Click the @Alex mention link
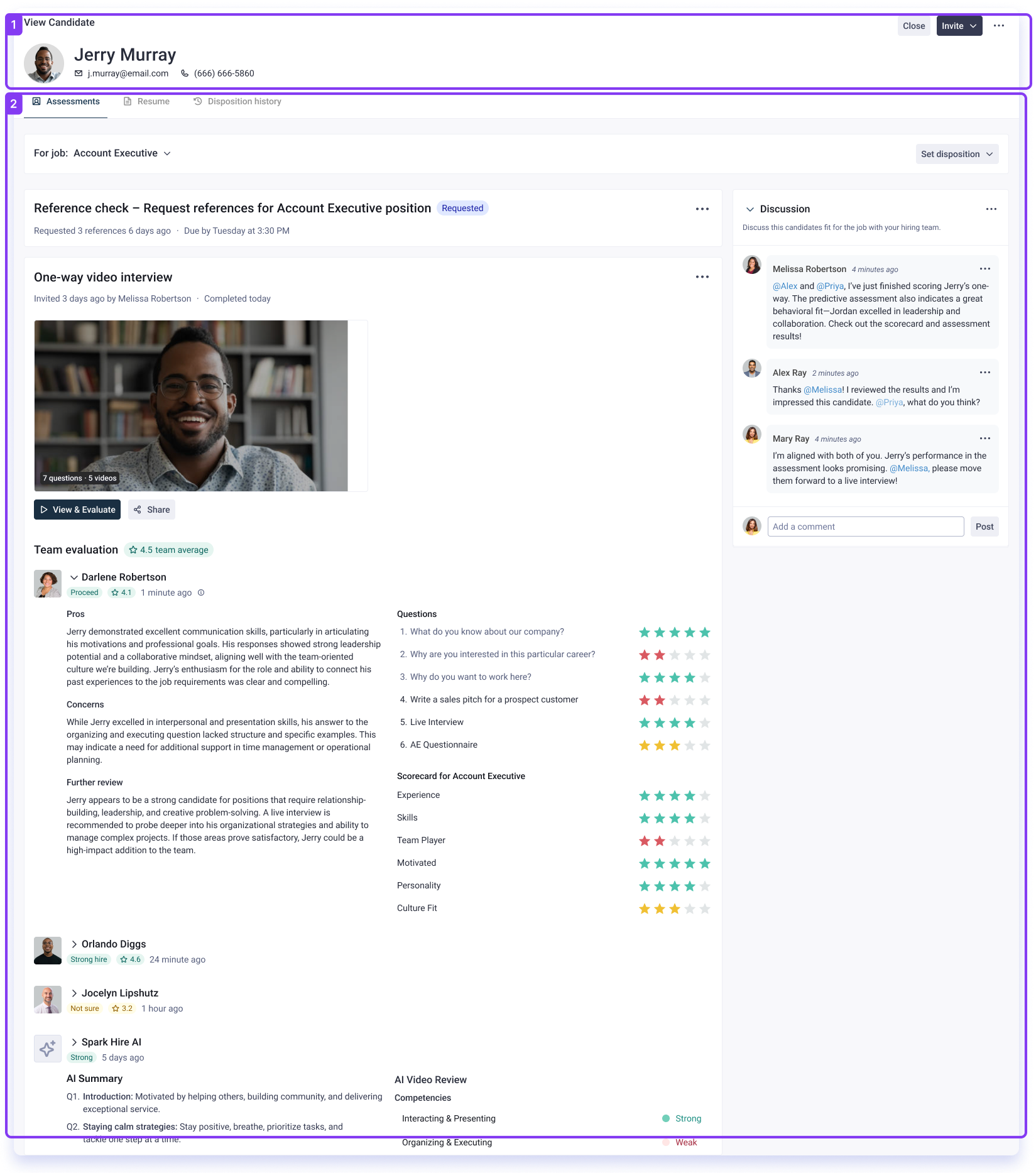The width and height of the screenshot is (1036, 1173). pos(785,286)
